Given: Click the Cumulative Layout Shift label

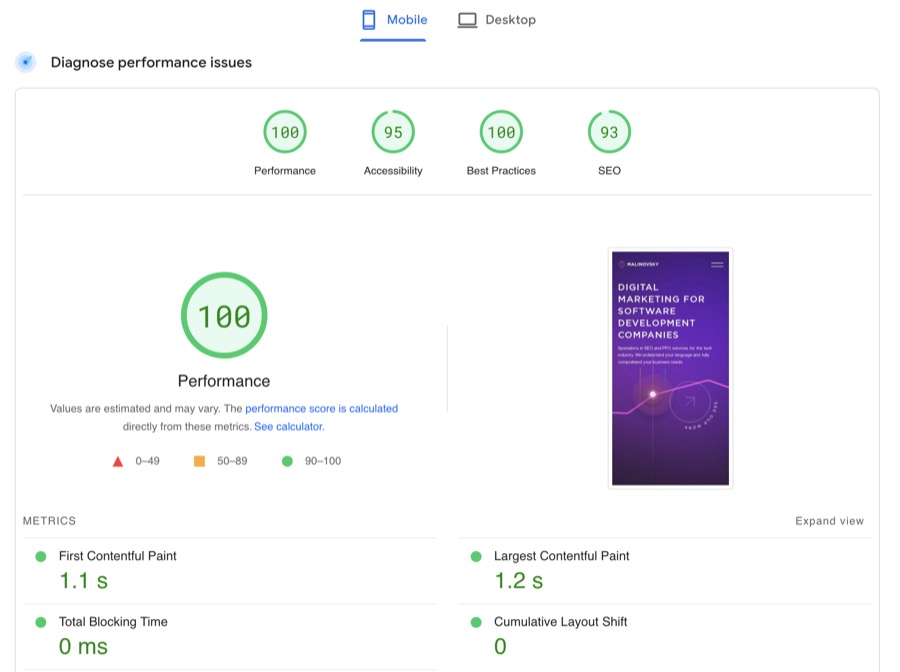Looking at the screenshot, I should 560,622.
